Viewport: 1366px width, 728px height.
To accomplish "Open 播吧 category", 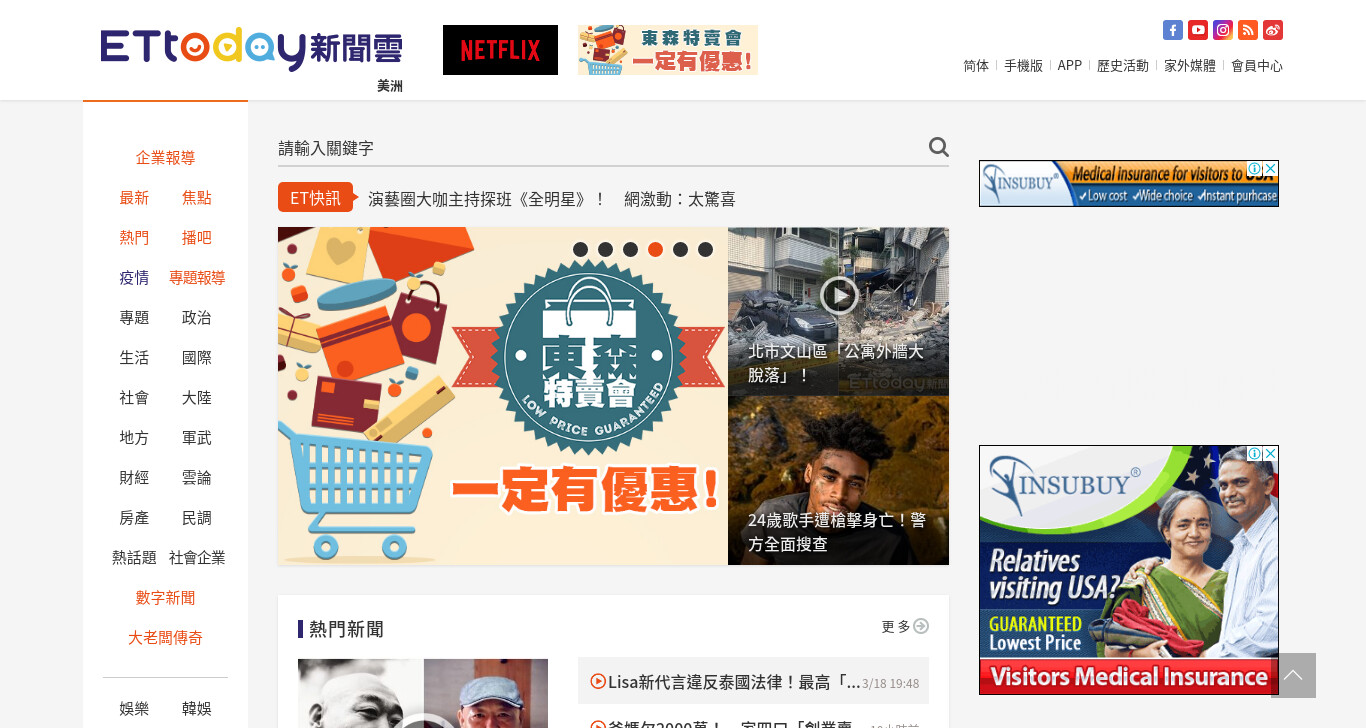I will (x=197, y=238).
